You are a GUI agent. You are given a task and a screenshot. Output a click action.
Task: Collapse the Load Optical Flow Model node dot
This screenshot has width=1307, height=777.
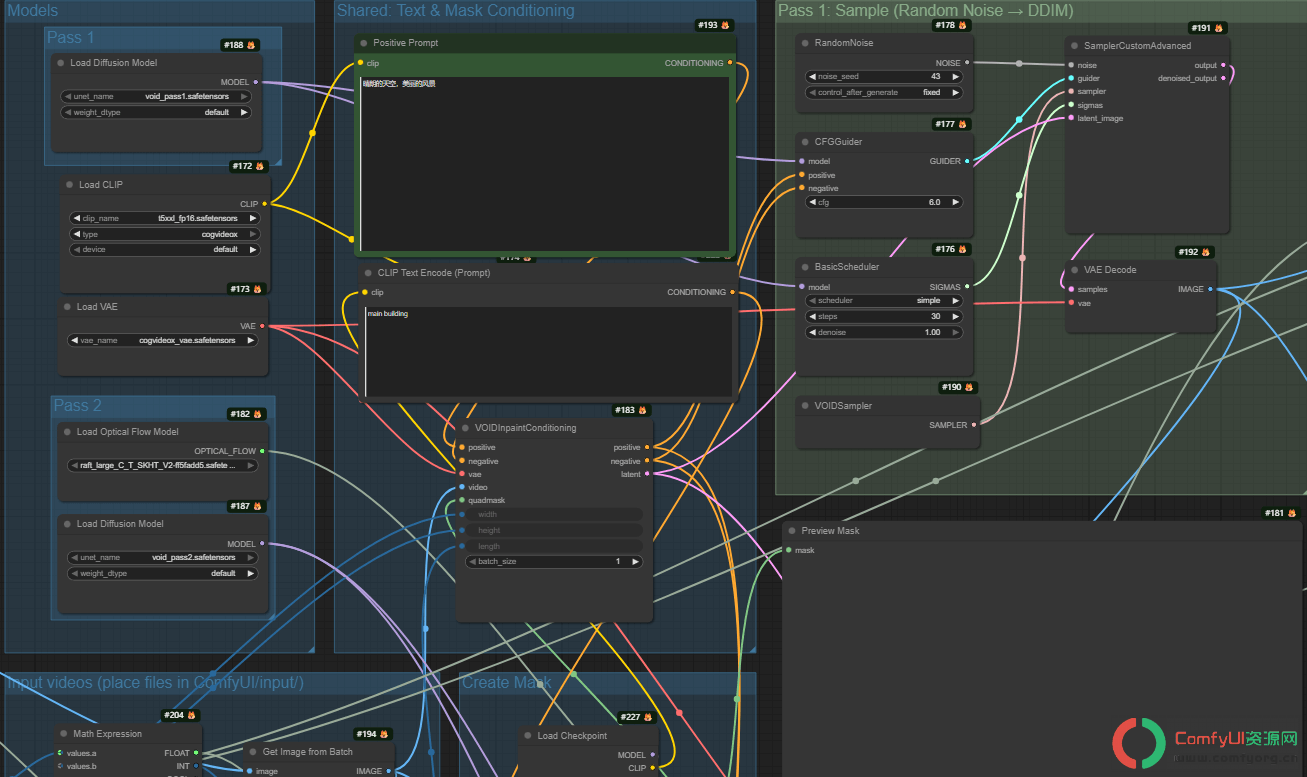[x=66, y=432]
